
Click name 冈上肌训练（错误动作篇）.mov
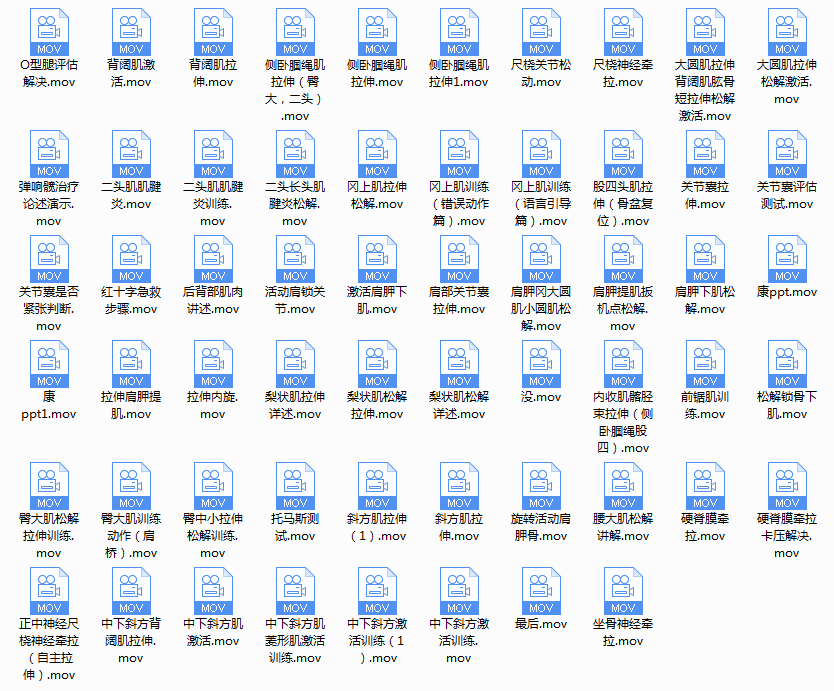[x=459, y=204]
